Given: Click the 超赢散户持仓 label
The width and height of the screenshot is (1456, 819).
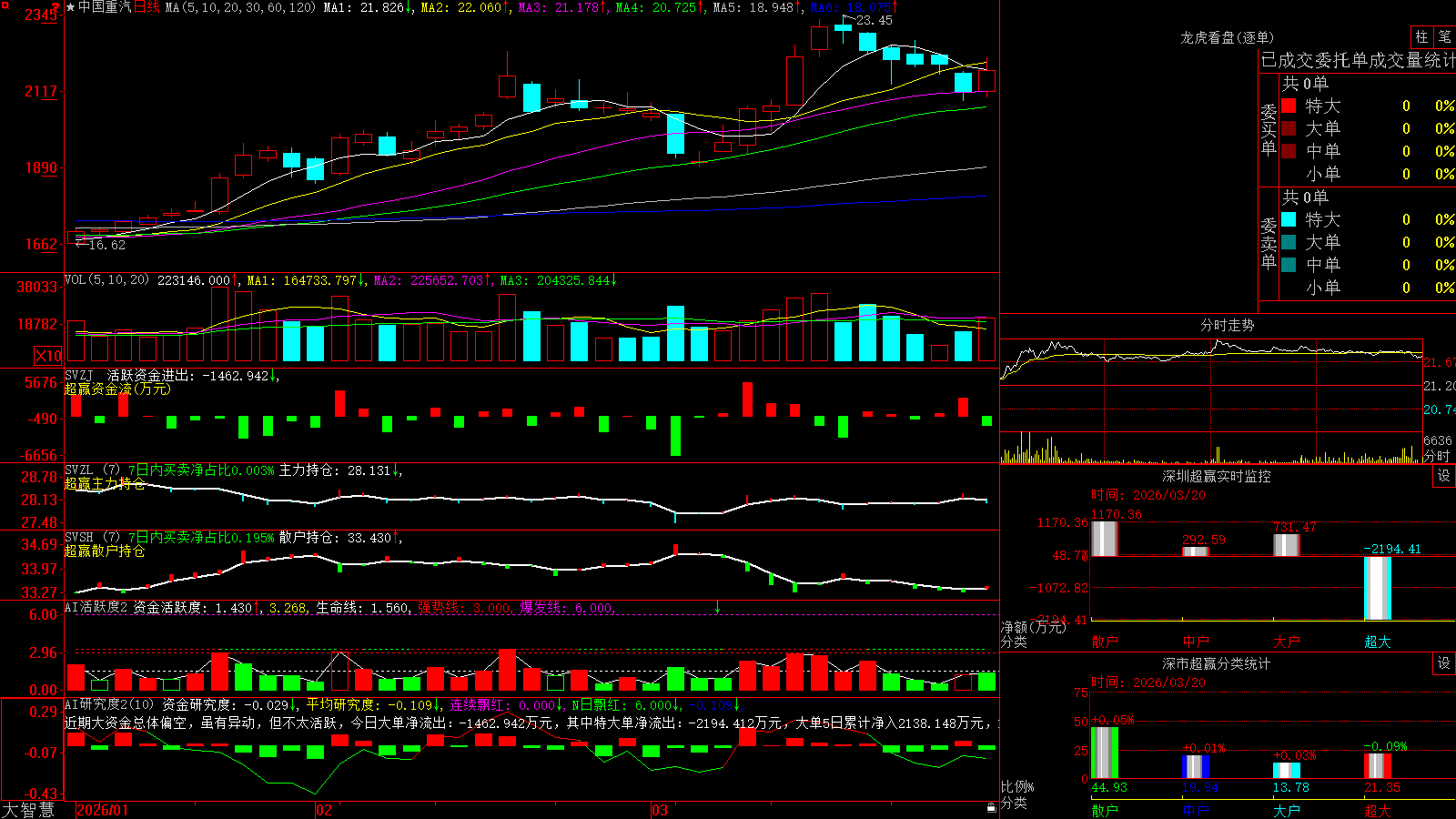Looking at the screenshot, I should click(x=105, y=551).
